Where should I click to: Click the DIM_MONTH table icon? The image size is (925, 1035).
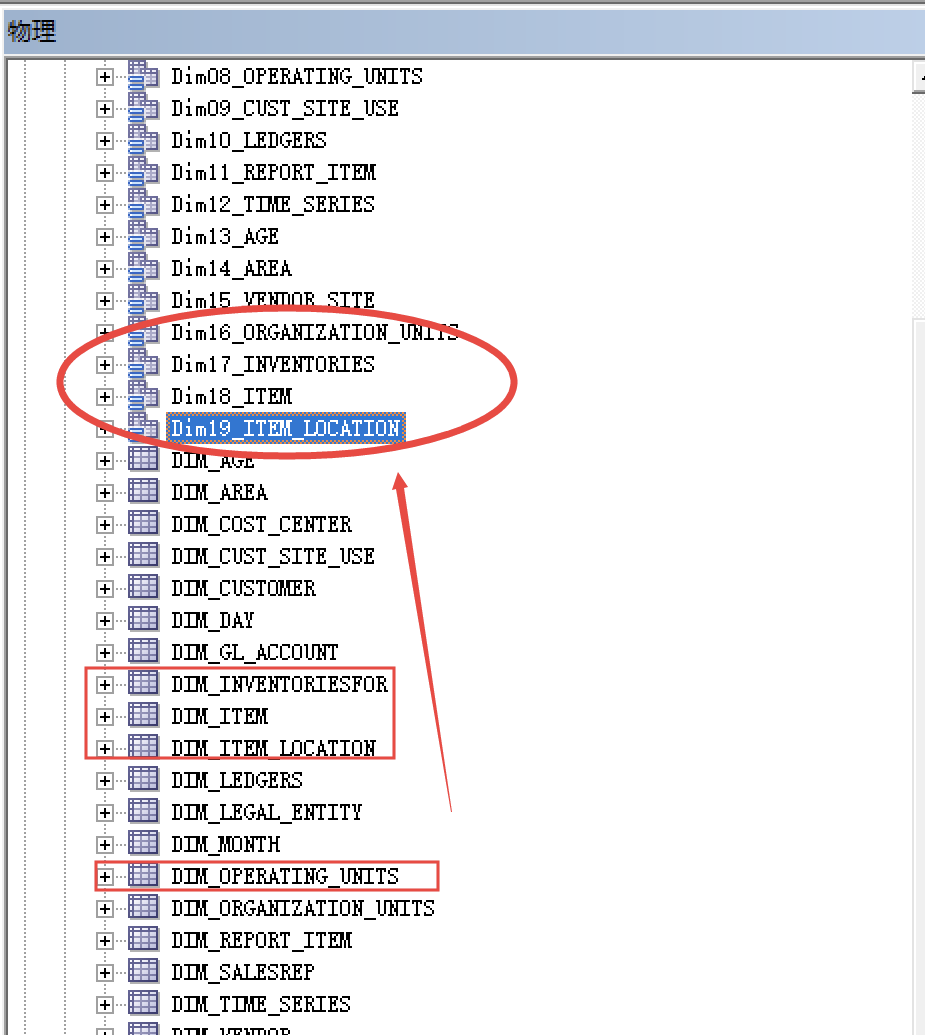tap(144, 844)
